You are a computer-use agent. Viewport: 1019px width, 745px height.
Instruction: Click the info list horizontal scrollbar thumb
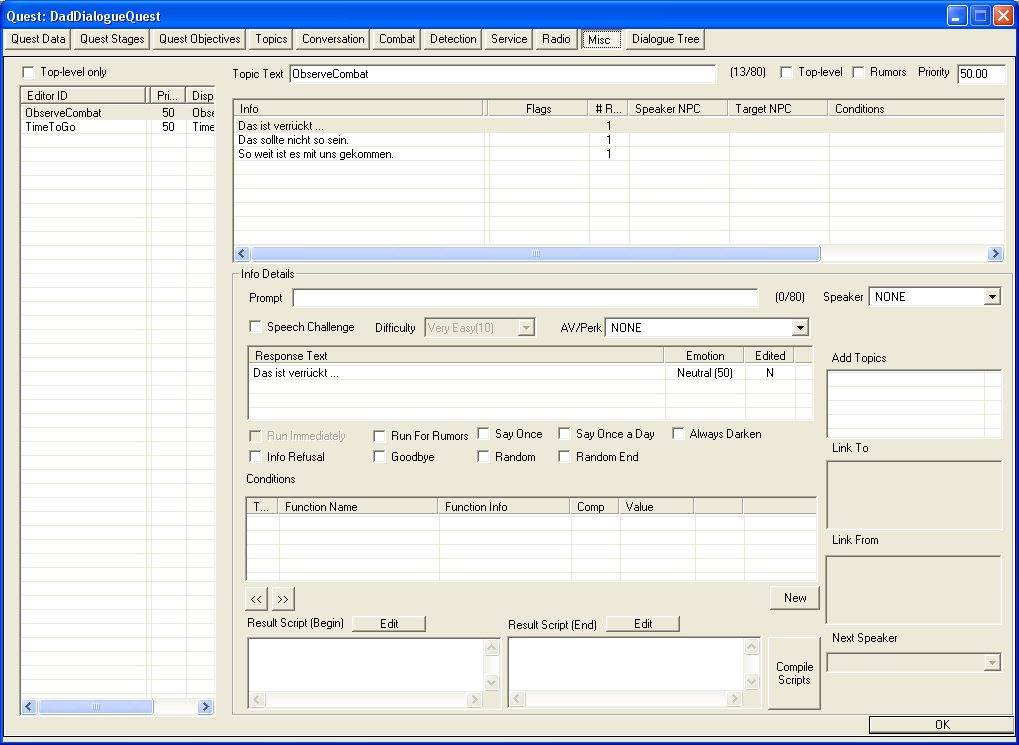(x=535, y=254)
